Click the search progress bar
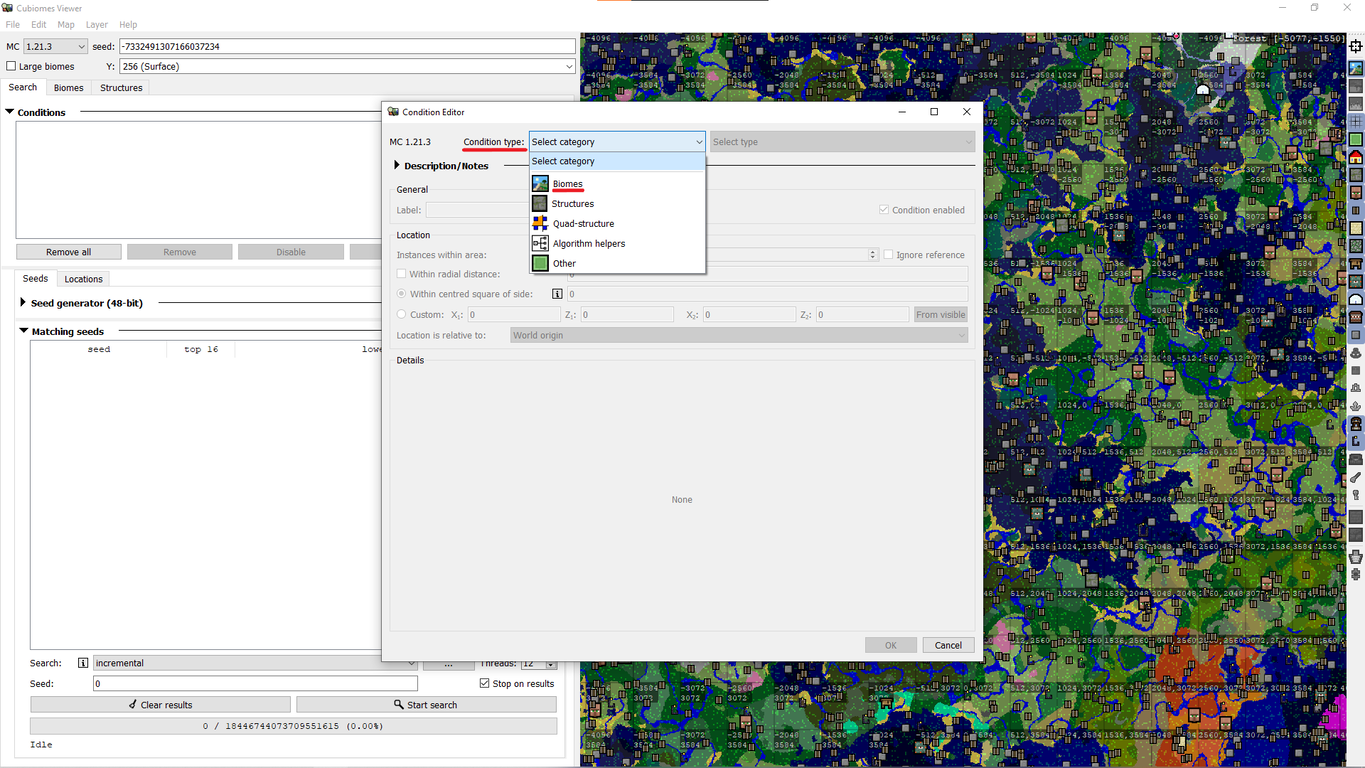The image size is (1365, 768). [x=293, y=726]
